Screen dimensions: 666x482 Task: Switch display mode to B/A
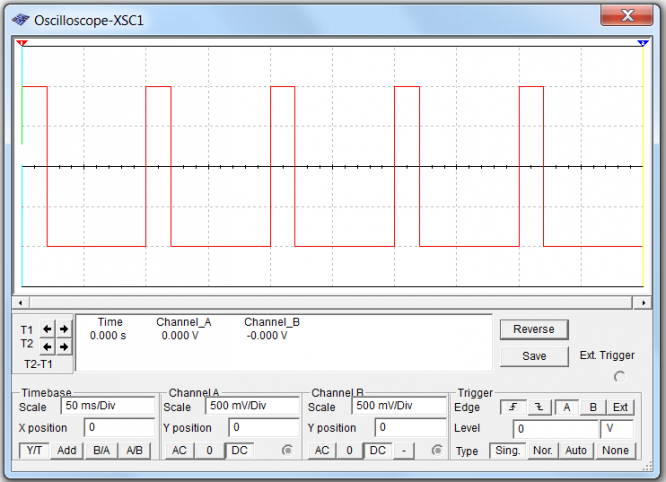tap(101, 450)
